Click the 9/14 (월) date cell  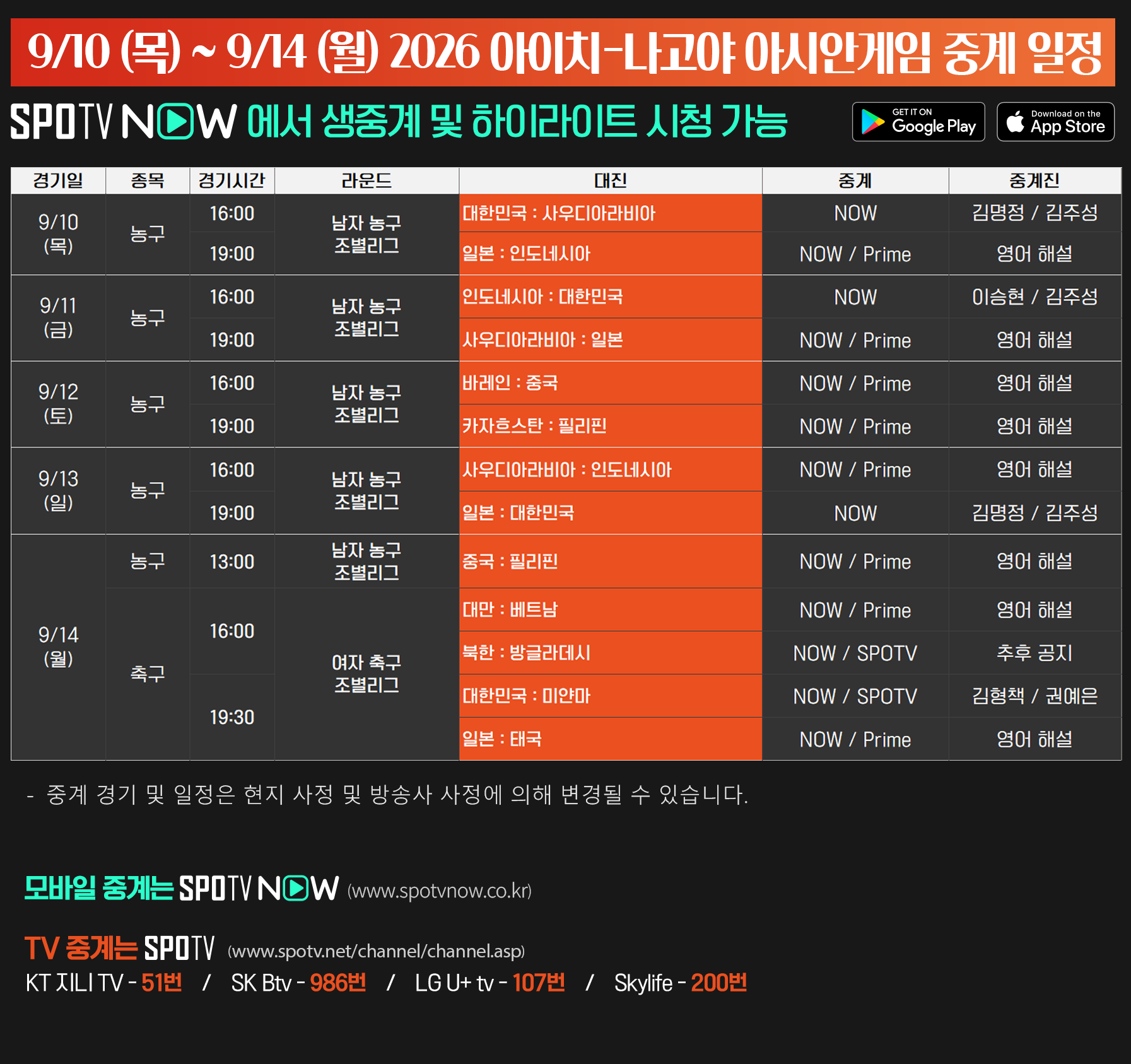(58, 647)
